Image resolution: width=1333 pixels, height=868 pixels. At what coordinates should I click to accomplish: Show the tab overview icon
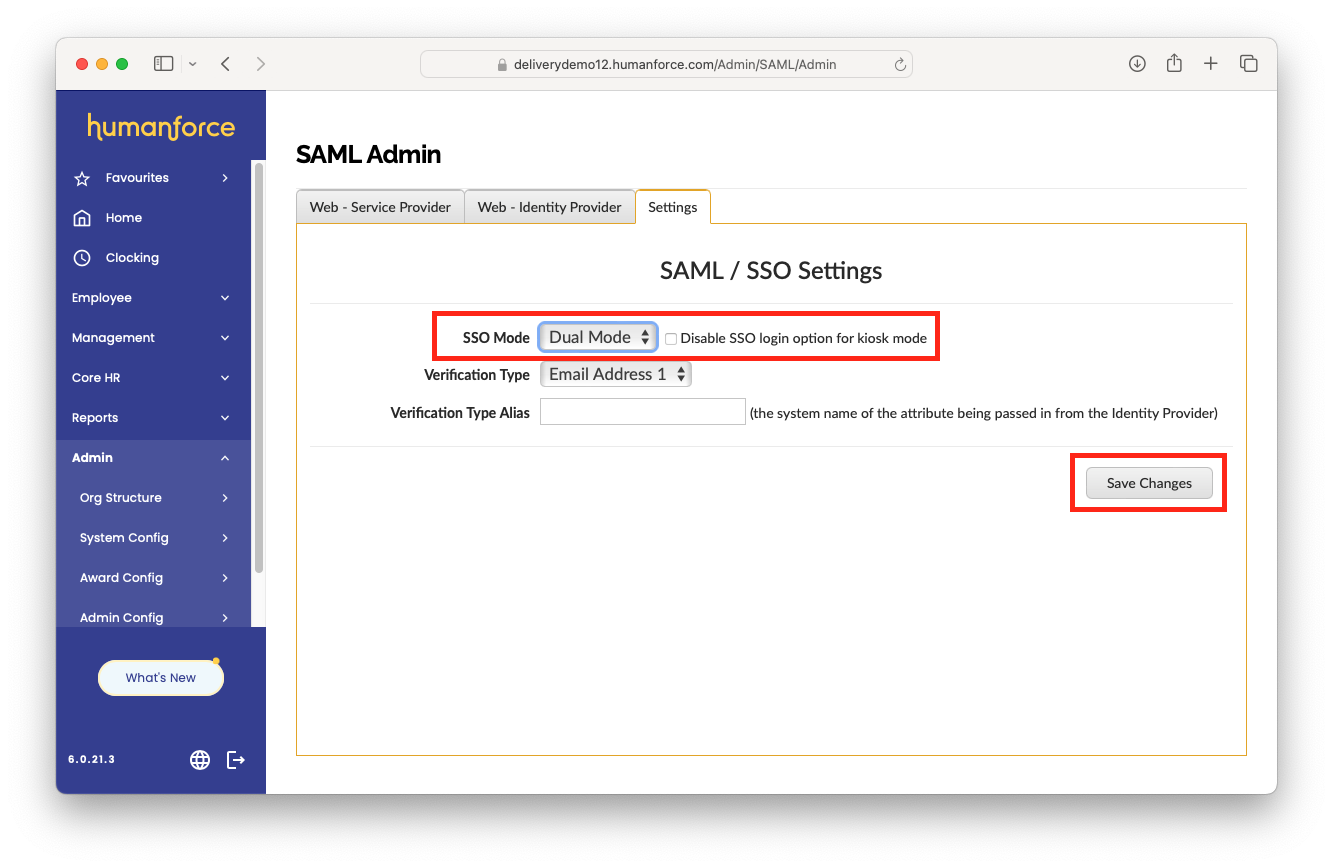coord(1248,64)
